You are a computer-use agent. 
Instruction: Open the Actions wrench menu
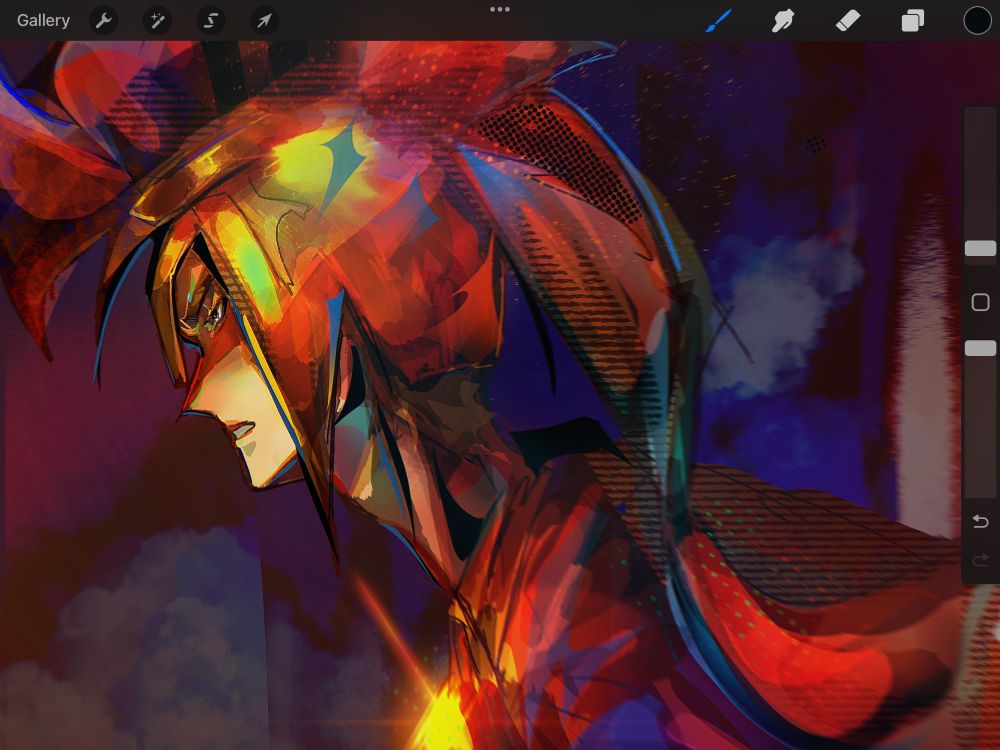tap(103, 21)
